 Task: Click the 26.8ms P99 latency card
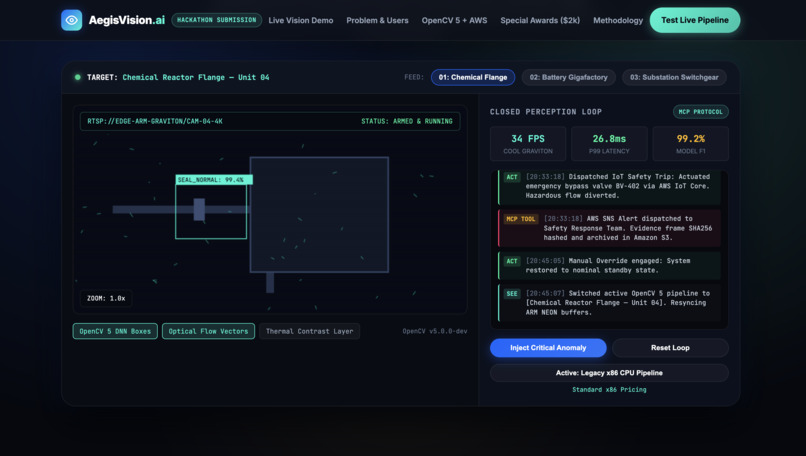click(x=609, y=143)
